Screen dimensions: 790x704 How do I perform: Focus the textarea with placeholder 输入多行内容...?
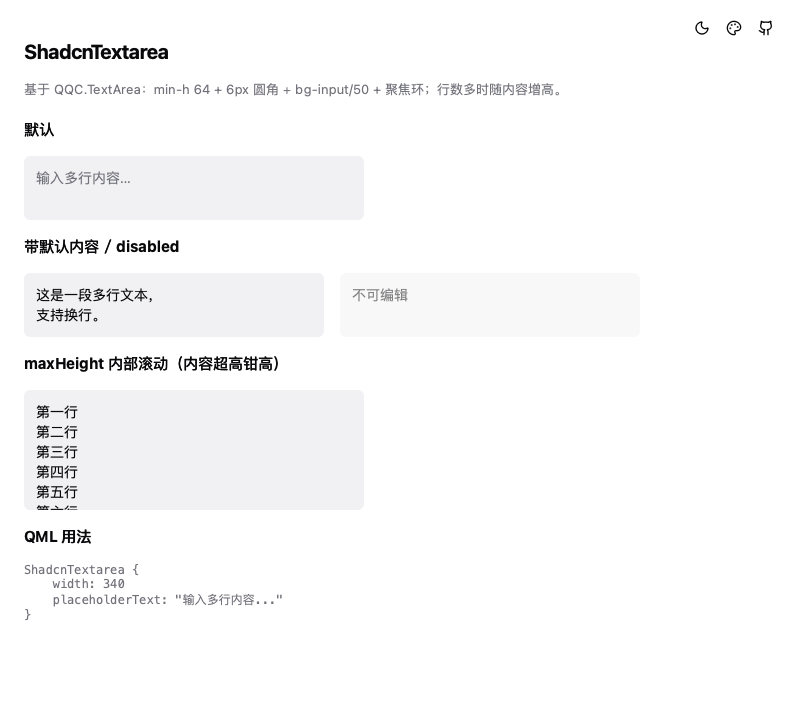[x=194, y=188]
